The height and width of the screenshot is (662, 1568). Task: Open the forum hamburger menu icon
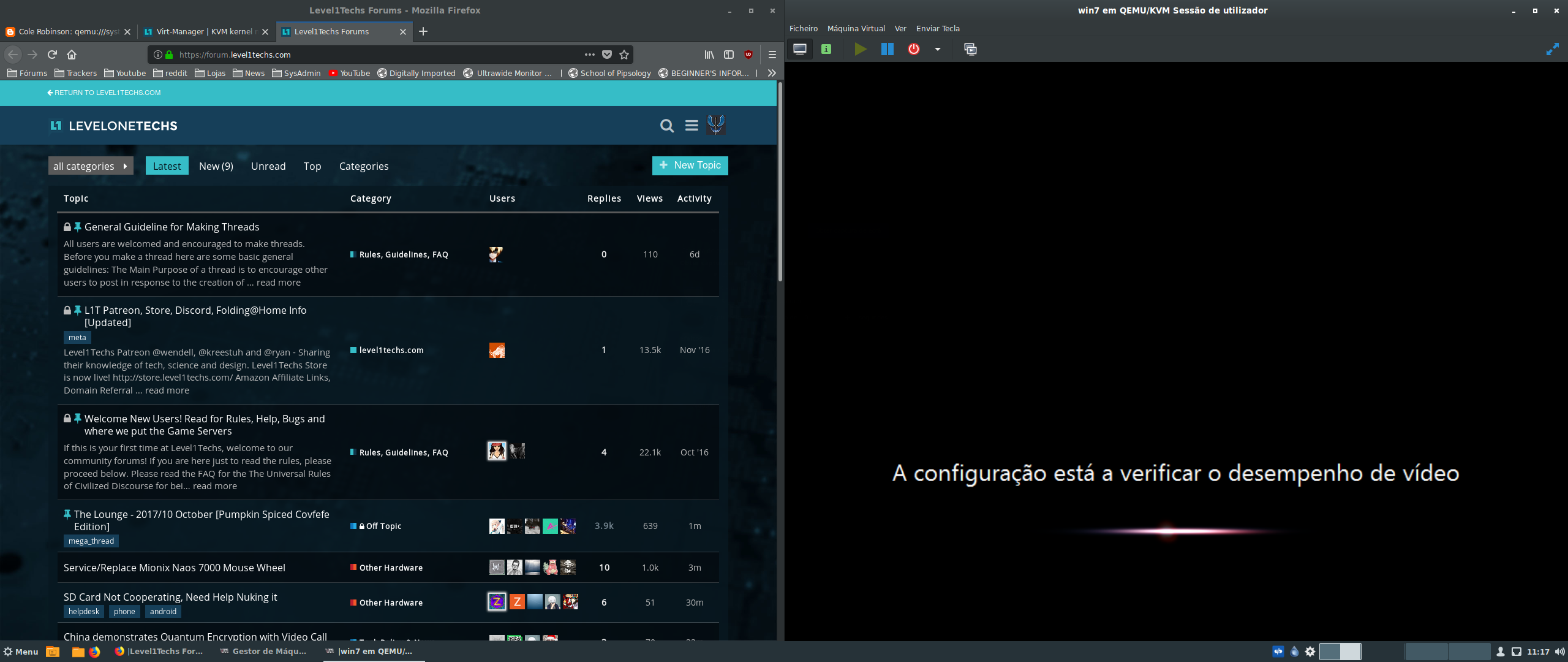(x=692, y=126)
